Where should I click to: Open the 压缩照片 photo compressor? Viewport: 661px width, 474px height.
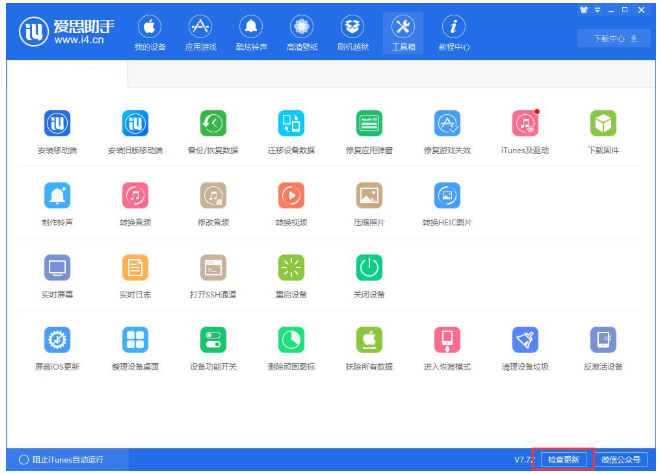pos(369,204)
